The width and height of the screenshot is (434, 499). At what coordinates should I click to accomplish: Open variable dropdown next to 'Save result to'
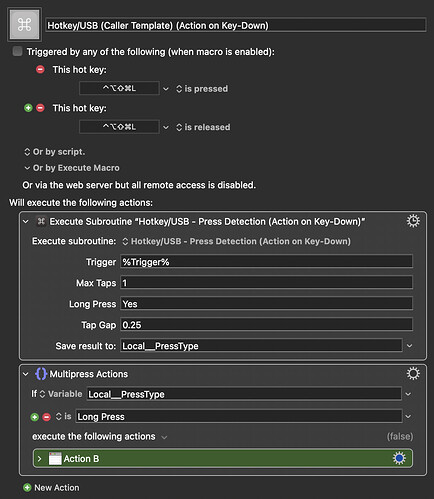click(409, 346)
